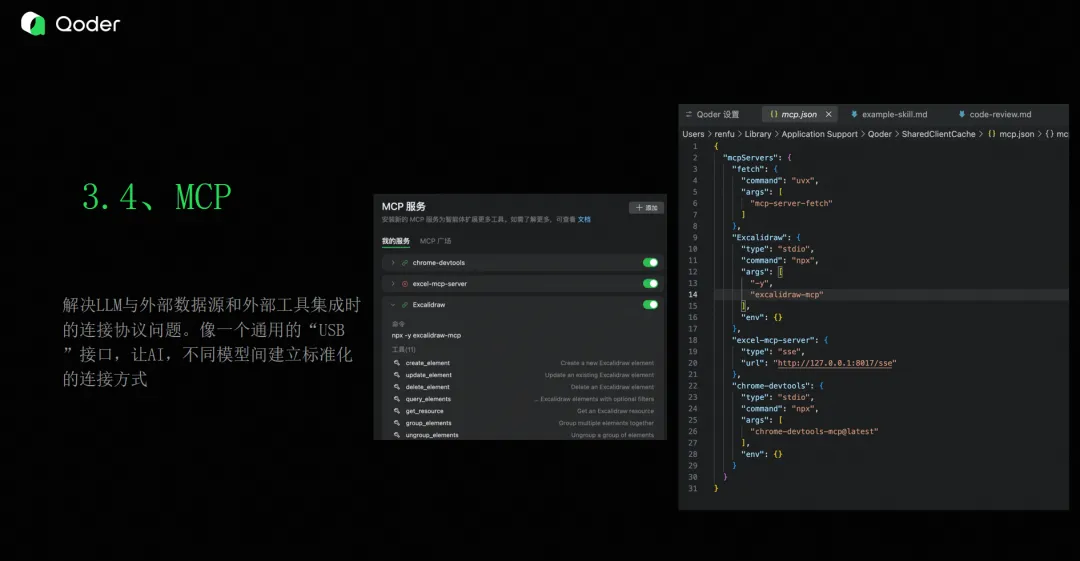Click the ungroup_elements tool icon

[397, 435]
